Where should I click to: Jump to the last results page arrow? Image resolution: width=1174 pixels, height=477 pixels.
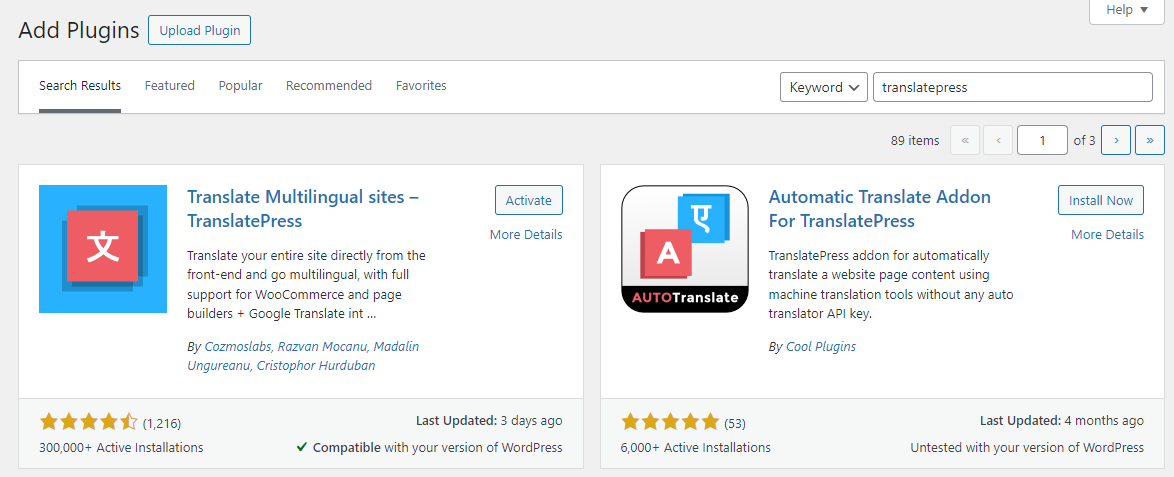point(1150,141)
